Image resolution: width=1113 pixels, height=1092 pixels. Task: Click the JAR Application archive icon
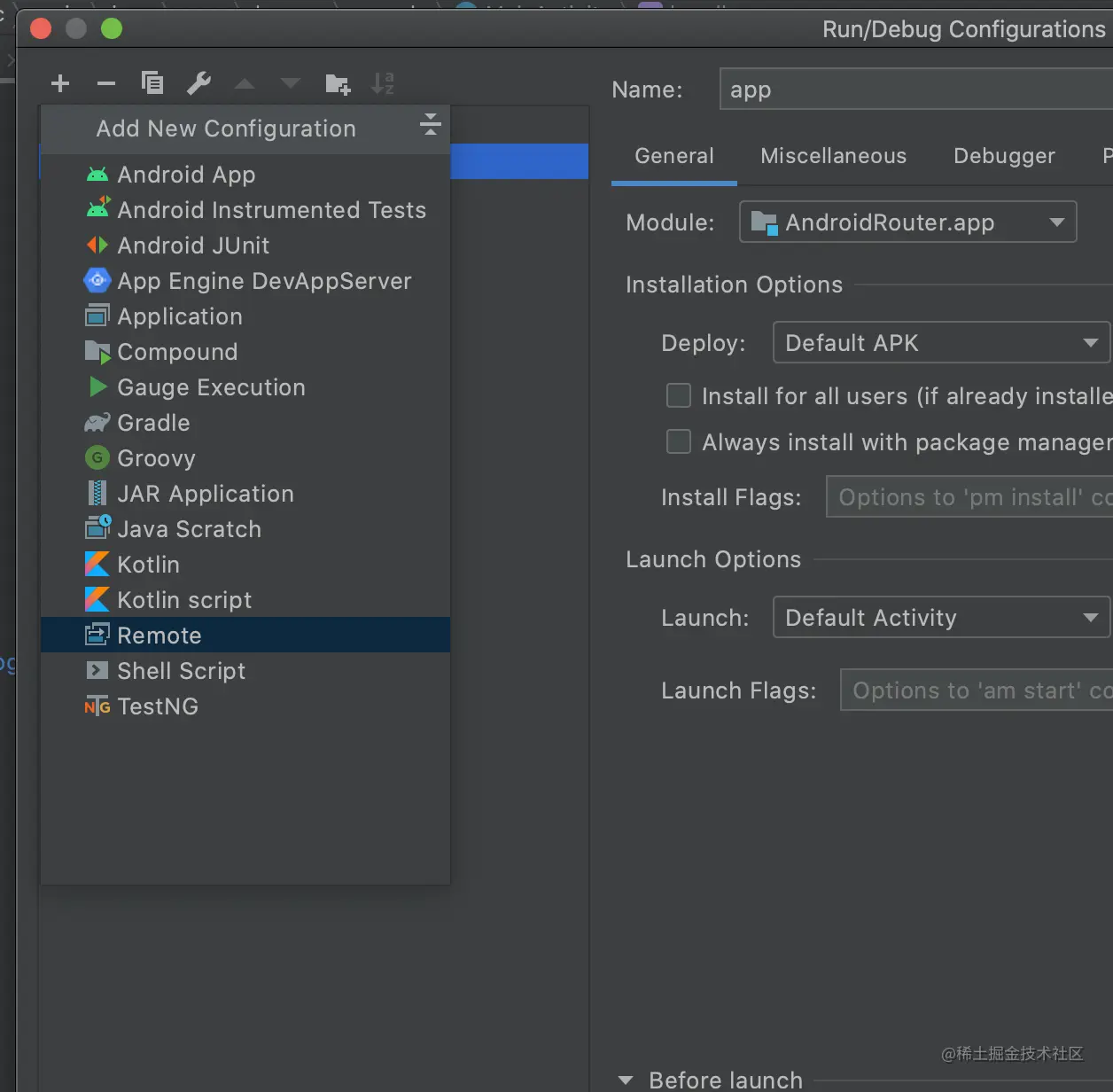(x=97, y=493)
